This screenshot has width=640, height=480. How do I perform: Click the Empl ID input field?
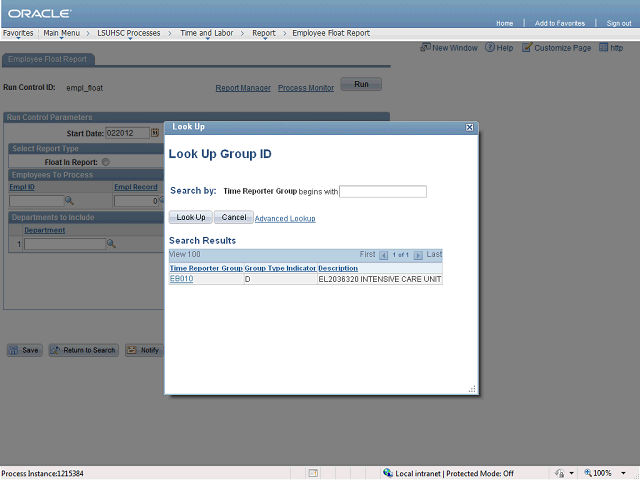(37, 201)
